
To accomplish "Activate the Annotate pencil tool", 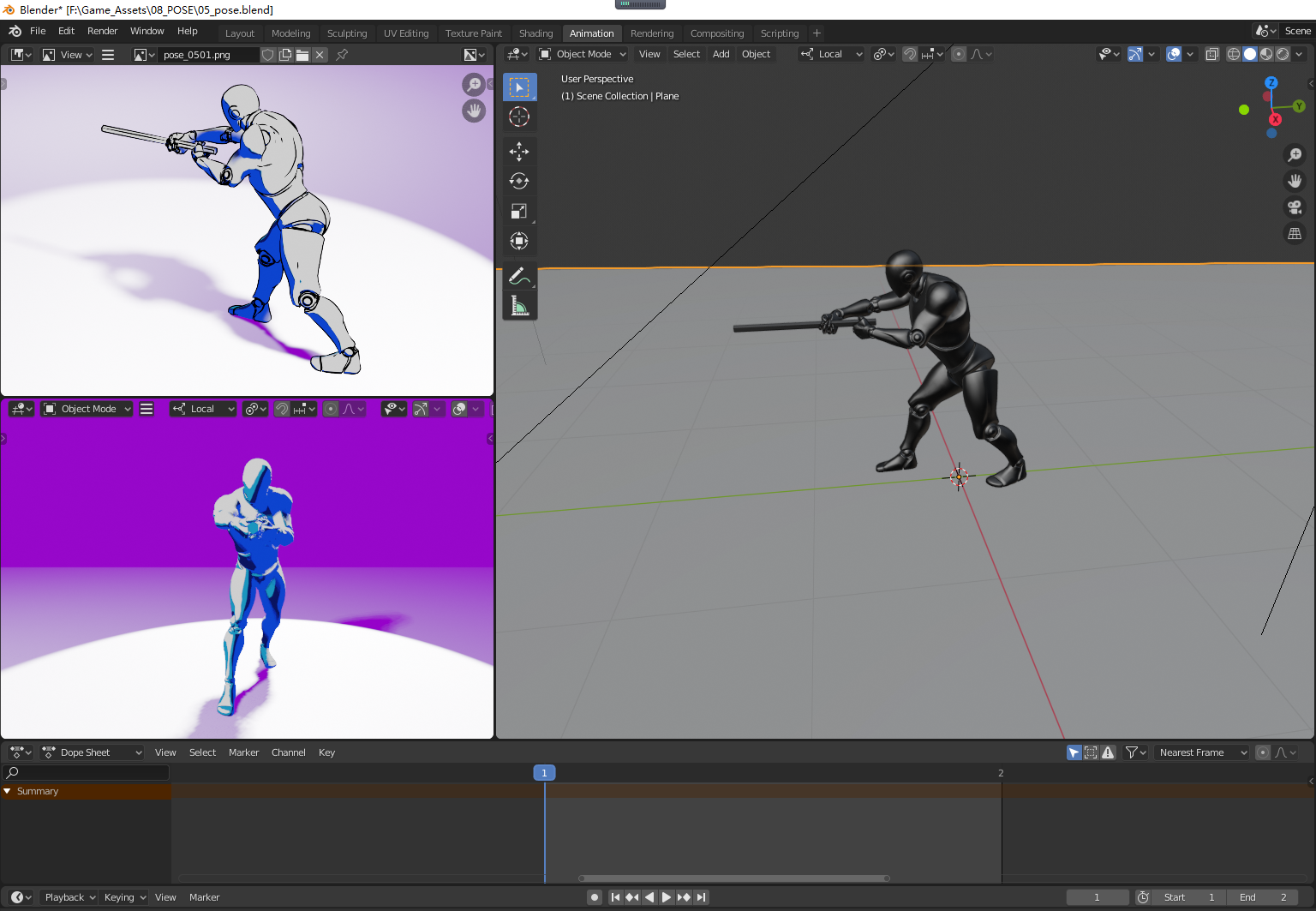I will point(519,276).
